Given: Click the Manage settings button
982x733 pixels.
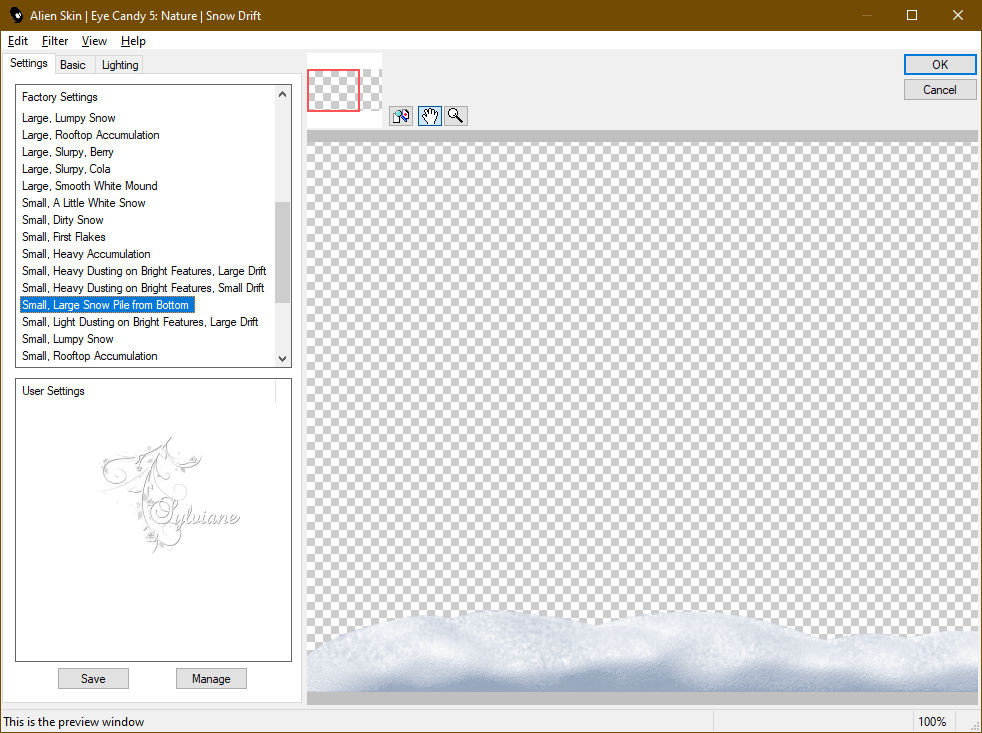Looking at the screenshot, I should pyautogui.click(x=211, y=678).
